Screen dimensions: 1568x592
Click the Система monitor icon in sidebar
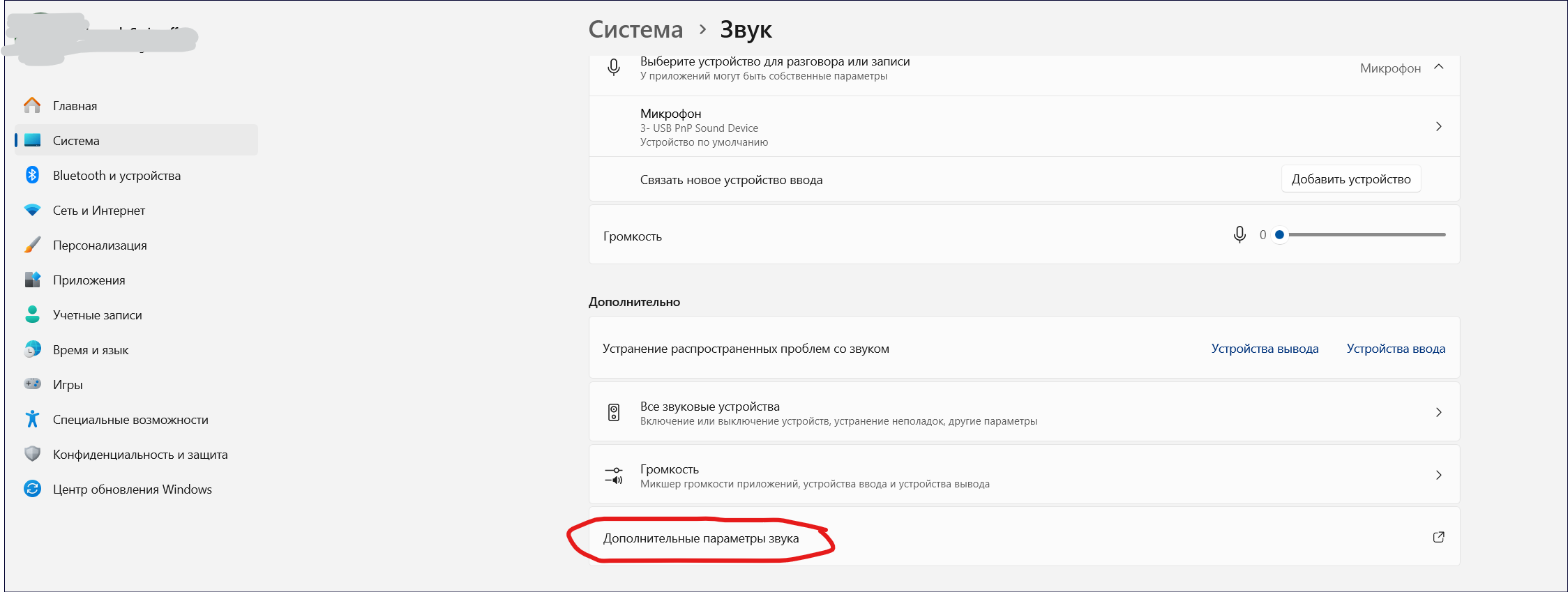tap(32, 140)
